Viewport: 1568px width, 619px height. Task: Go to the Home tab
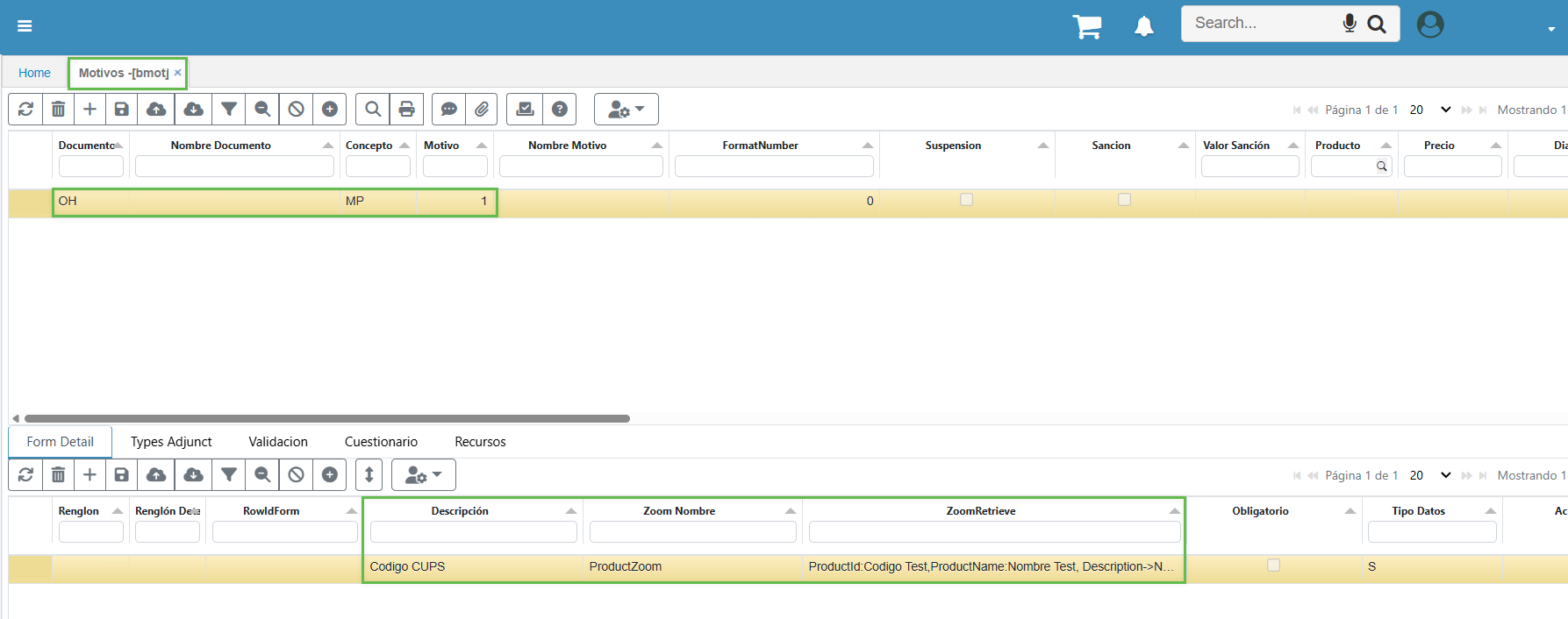pyautogui.click(x=34, y=73)
